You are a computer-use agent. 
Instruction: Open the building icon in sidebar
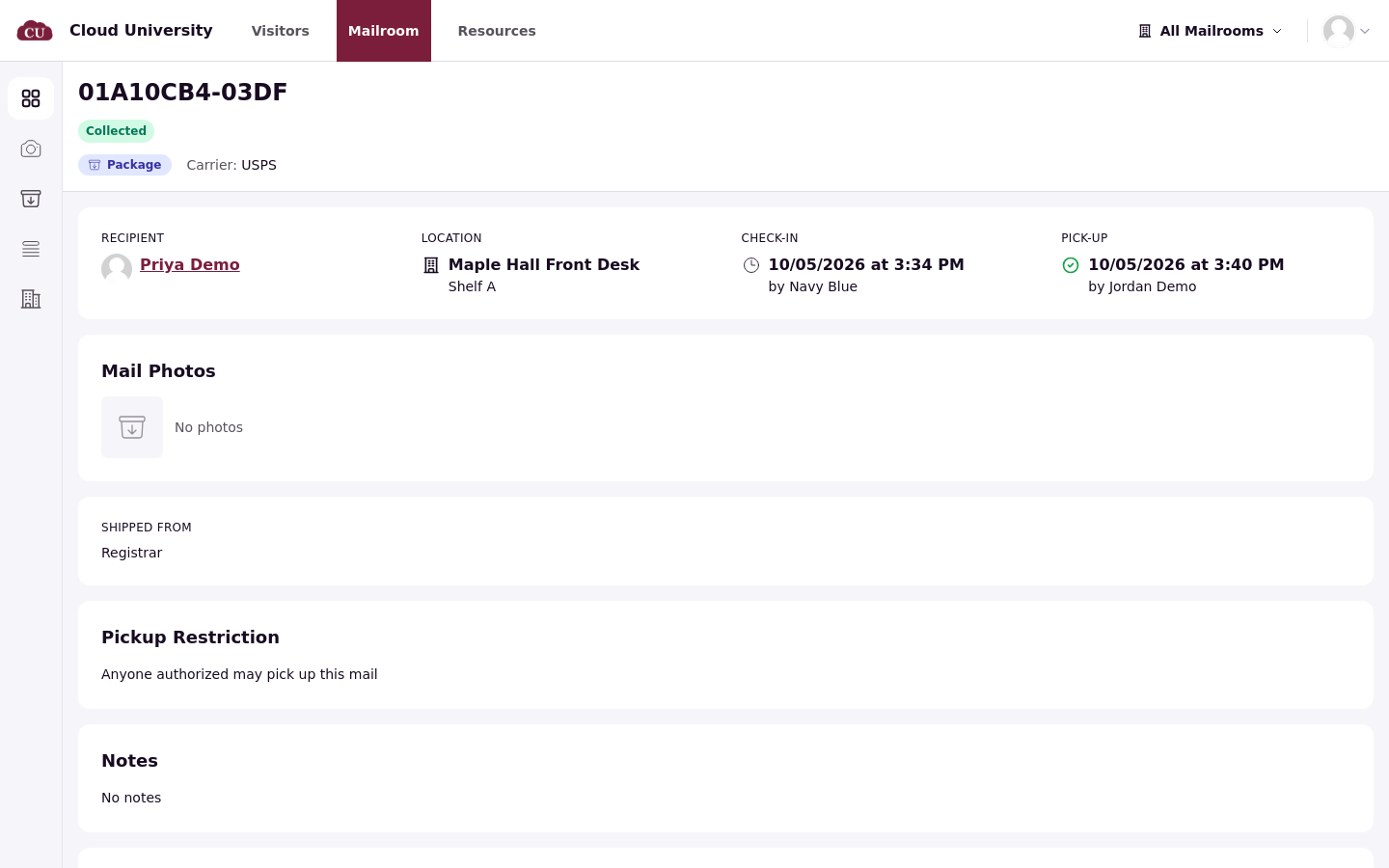[31, 299]
